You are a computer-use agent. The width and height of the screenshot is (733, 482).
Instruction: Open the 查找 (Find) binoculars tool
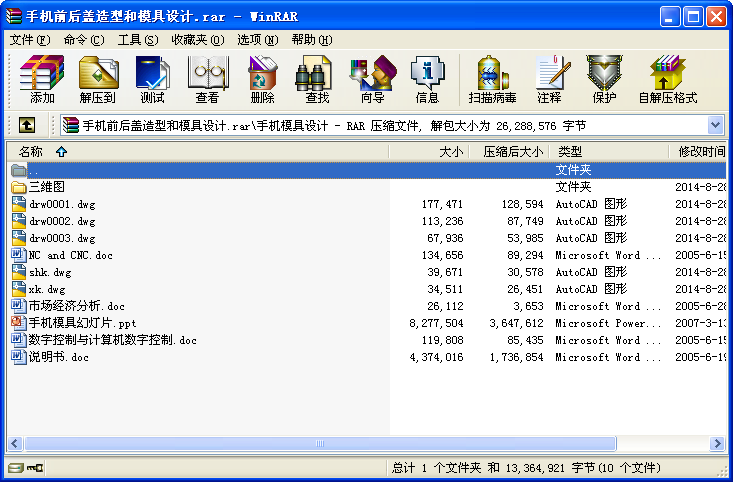pyautogui.click(x=317, y=79)
